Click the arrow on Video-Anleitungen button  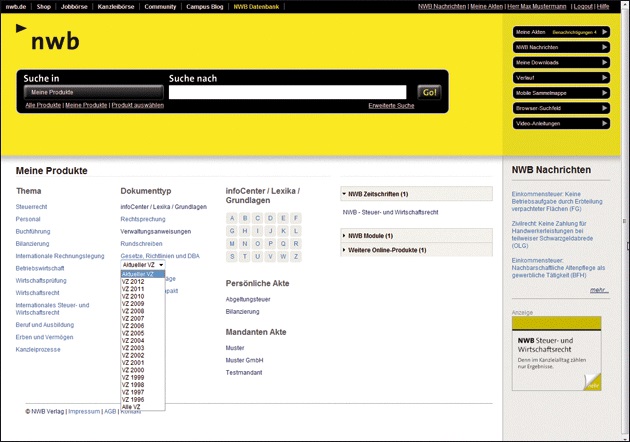point(604,123)
